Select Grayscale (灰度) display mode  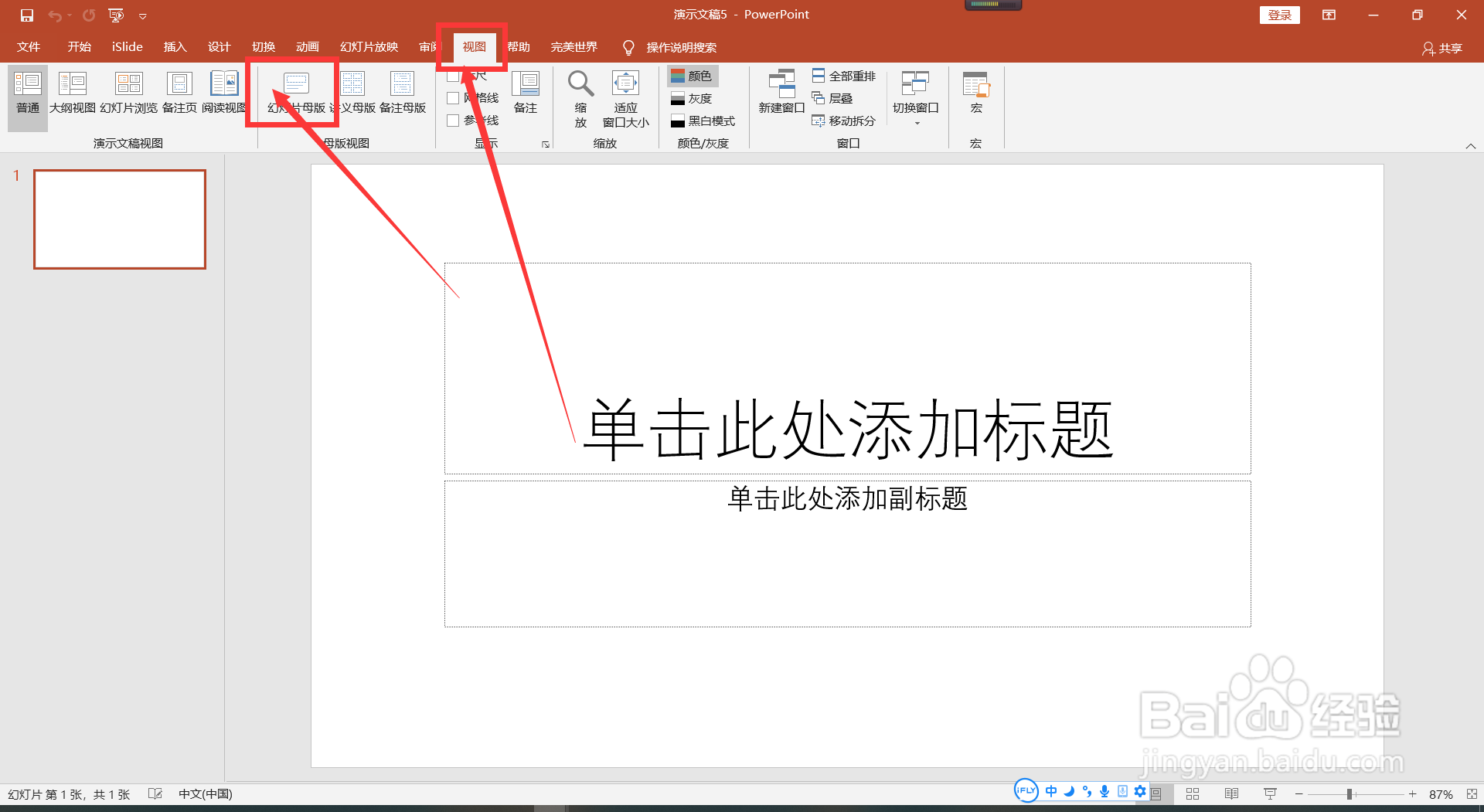(x=693, y=99)
